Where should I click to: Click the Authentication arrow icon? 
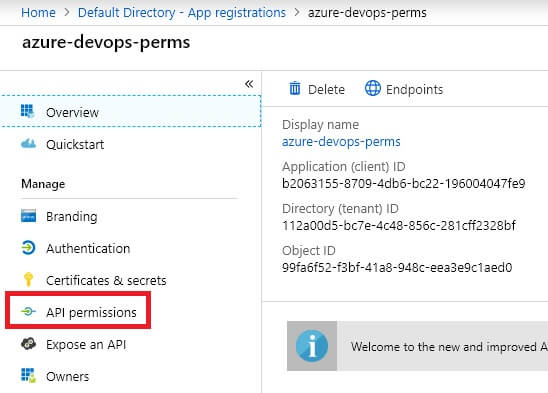28,248
